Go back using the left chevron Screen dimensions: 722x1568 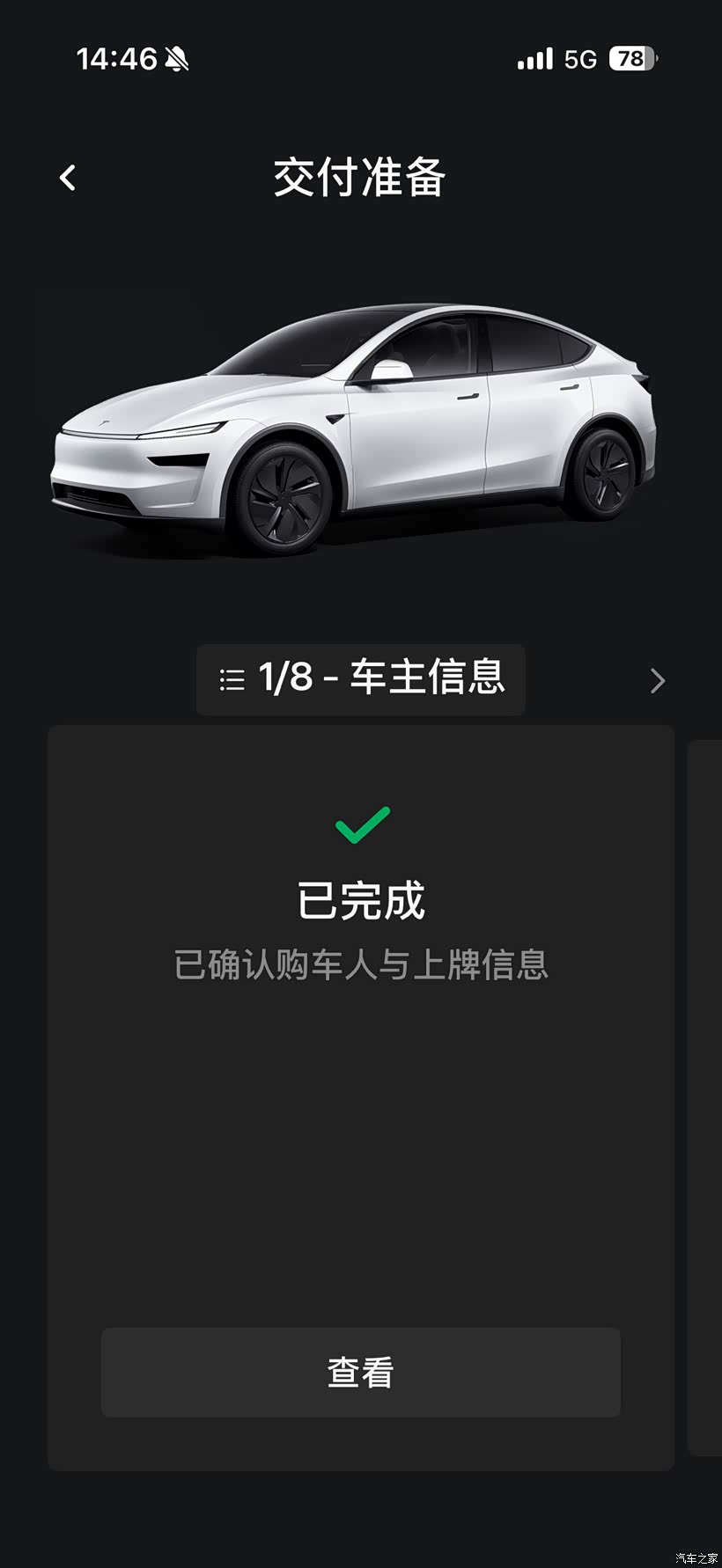[68, 178]
